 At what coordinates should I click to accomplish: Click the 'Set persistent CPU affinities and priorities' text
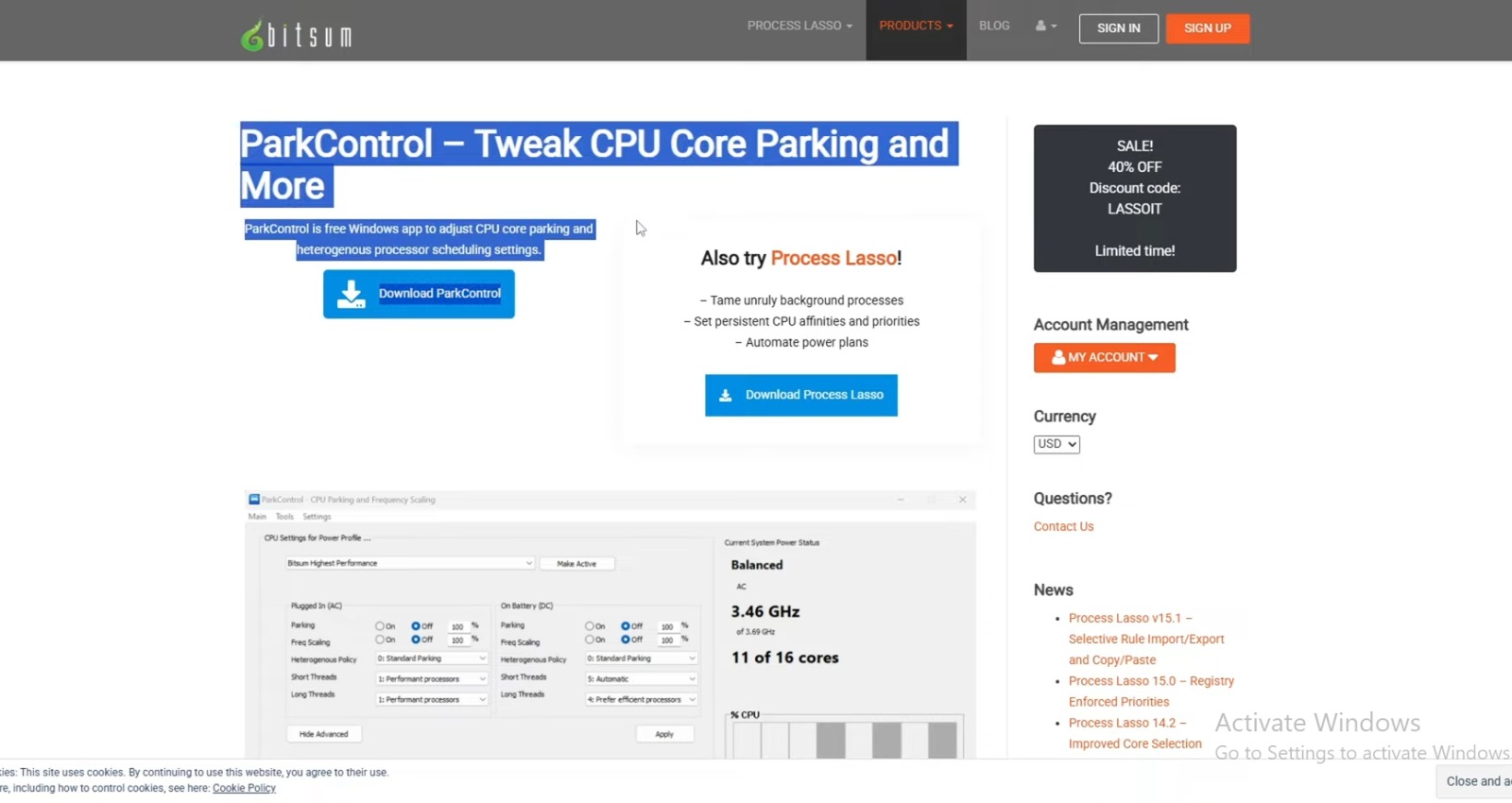point(801,321)
